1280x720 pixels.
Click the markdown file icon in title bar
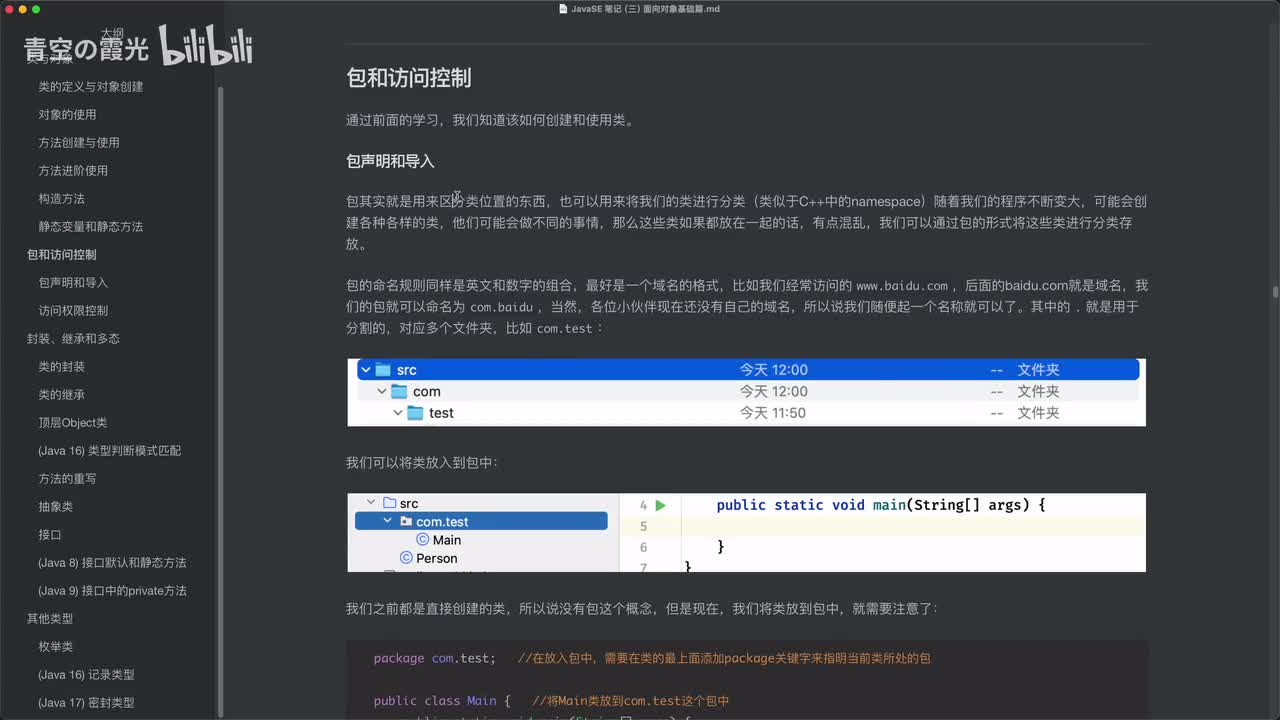pos(563,9)
